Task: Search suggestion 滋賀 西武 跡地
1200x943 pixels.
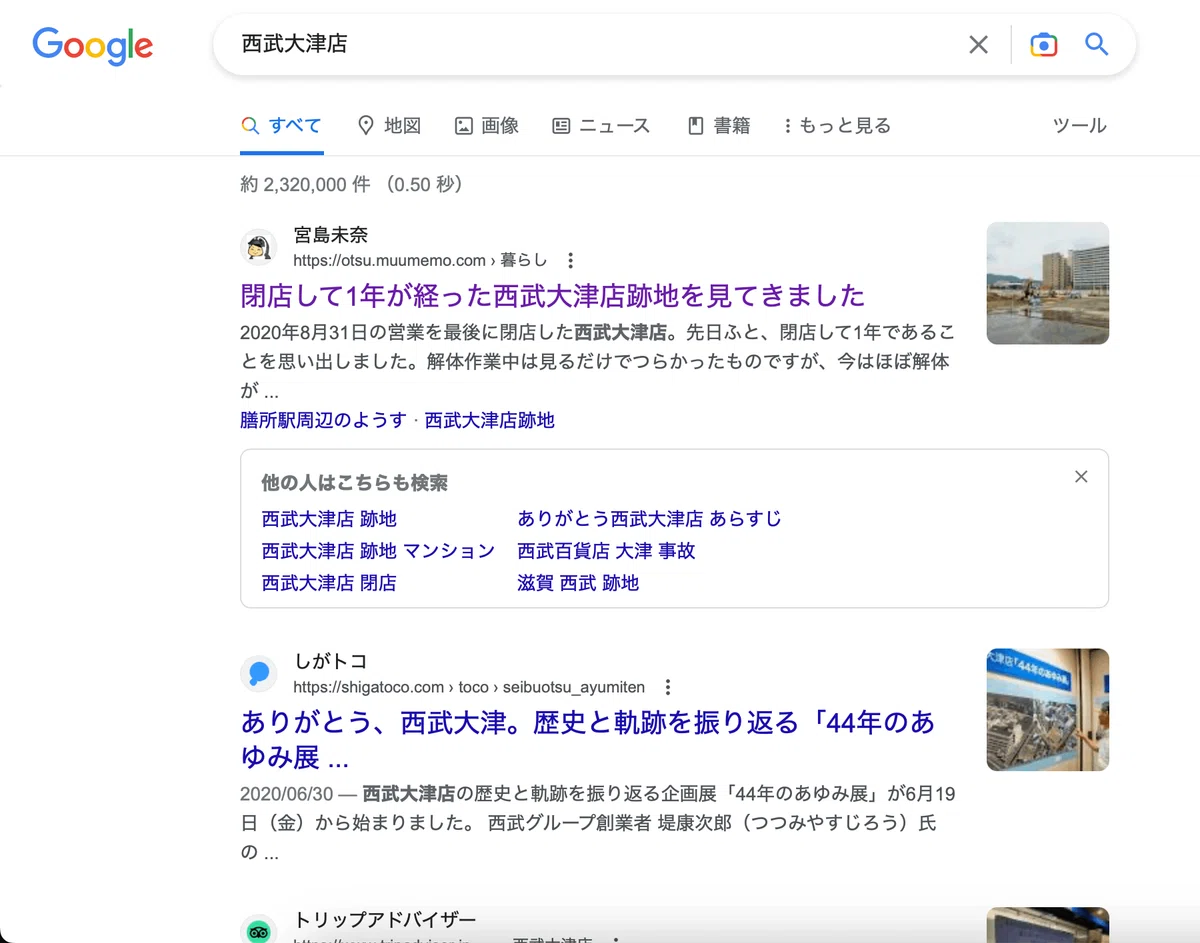Action: click(578, 583)
